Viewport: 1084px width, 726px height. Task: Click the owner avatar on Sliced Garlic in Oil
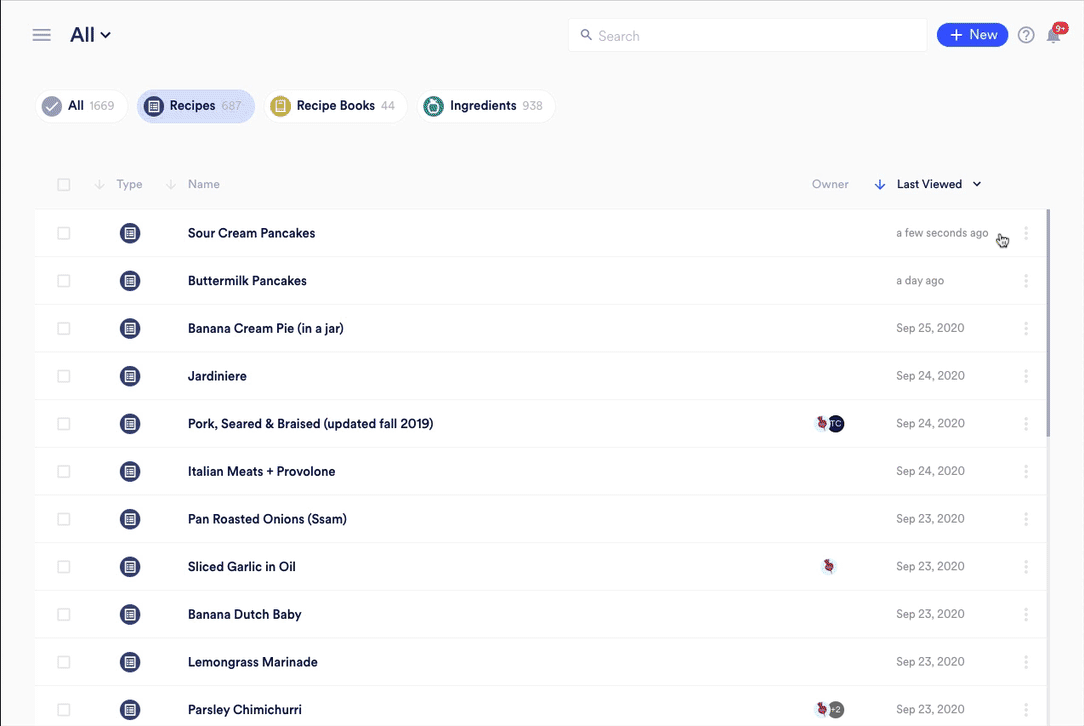click(x=827, y=566)
